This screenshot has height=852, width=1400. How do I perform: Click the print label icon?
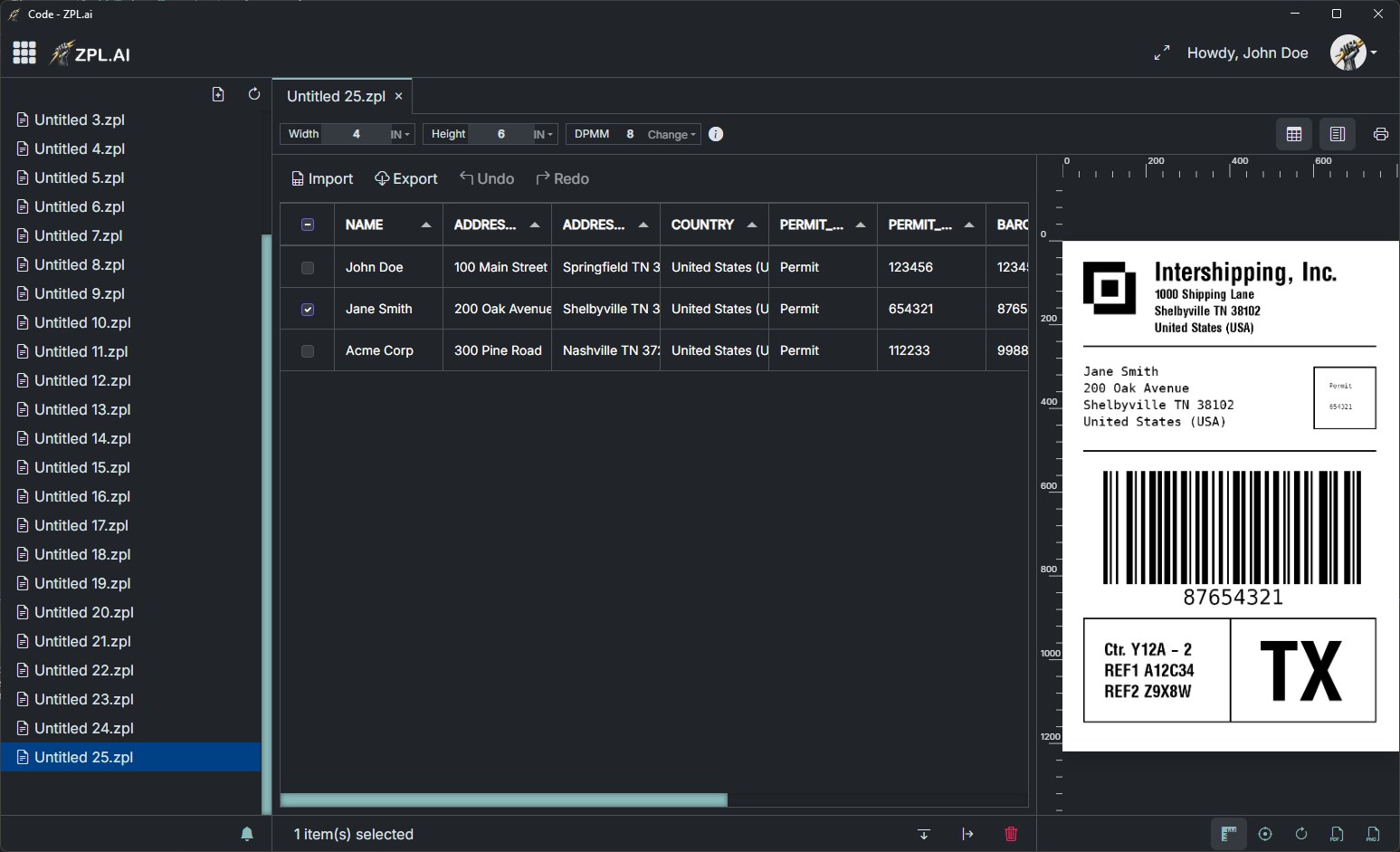pyautogui.click(x=1380, y=133)
